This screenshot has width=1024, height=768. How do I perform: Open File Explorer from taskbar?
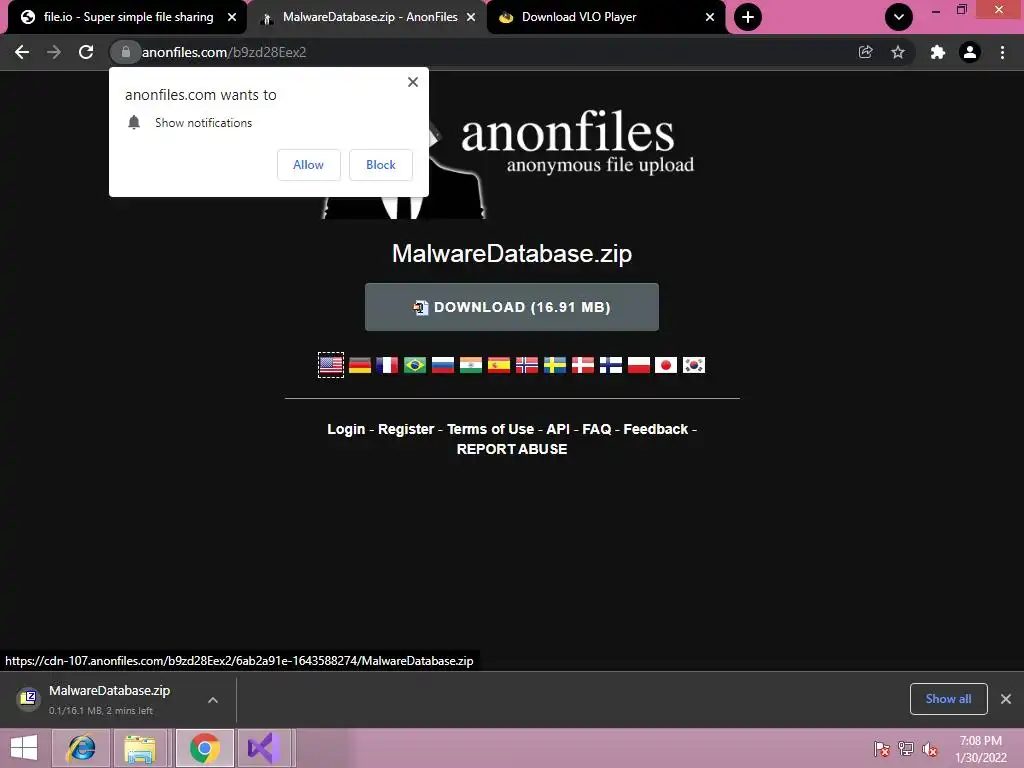140,748
